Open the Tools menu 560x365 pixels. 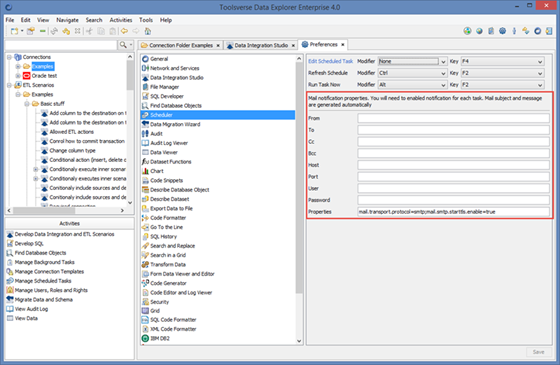click(146, 20)
